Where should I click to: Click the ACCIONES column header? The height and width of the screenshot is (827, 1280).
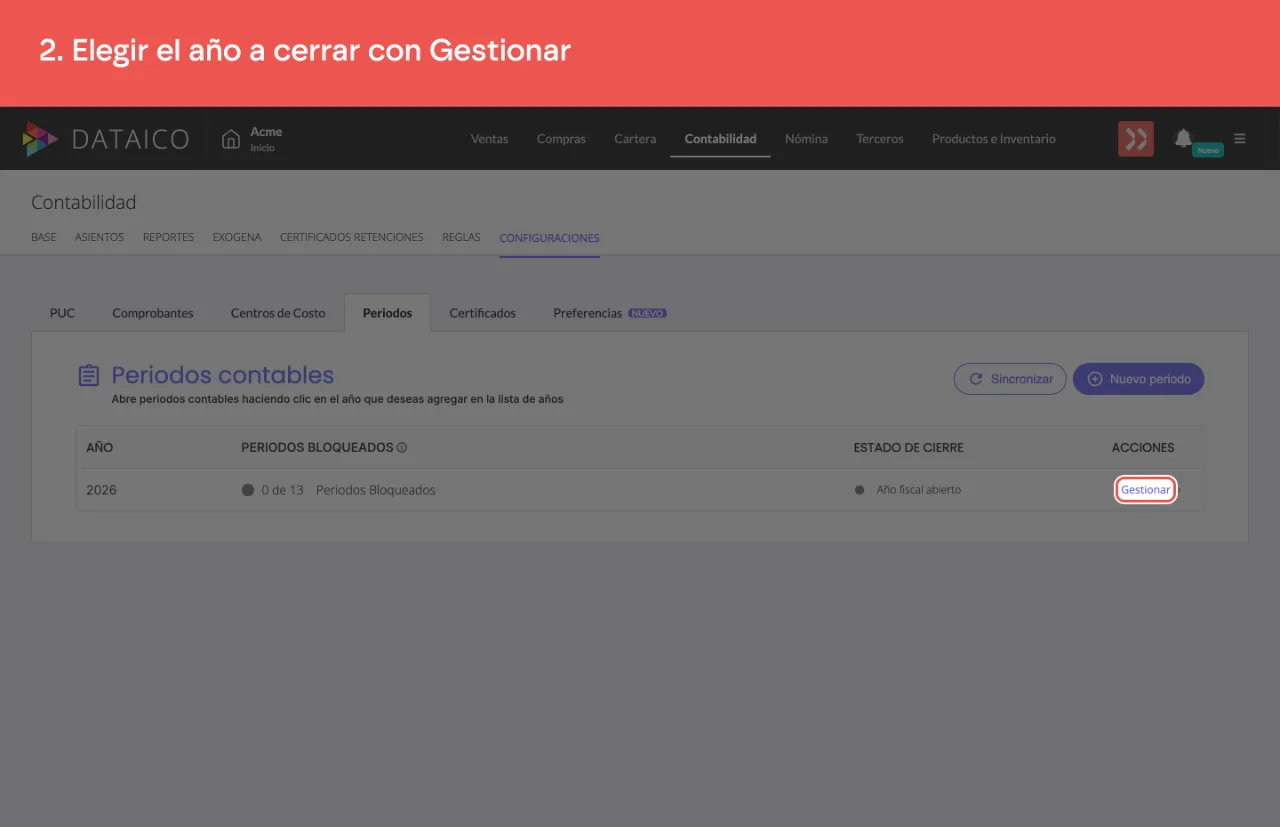1143,447
